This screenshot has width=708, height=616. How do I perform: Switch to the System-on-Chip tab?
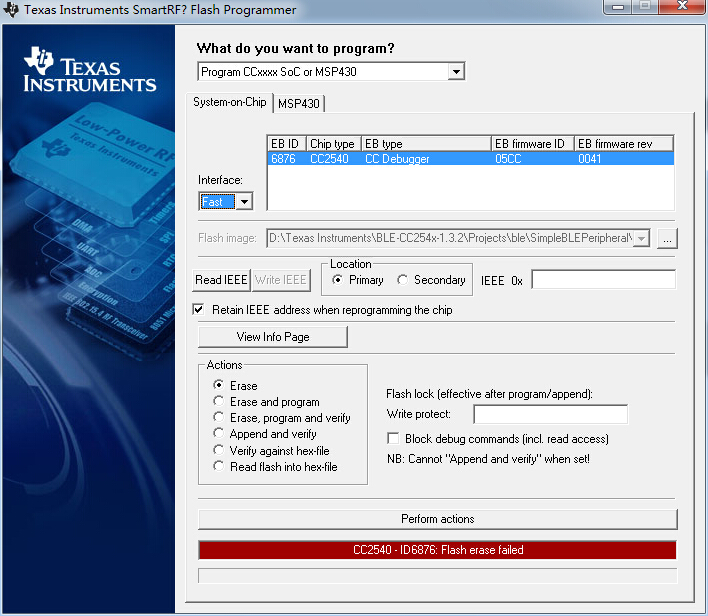point(229,102)
